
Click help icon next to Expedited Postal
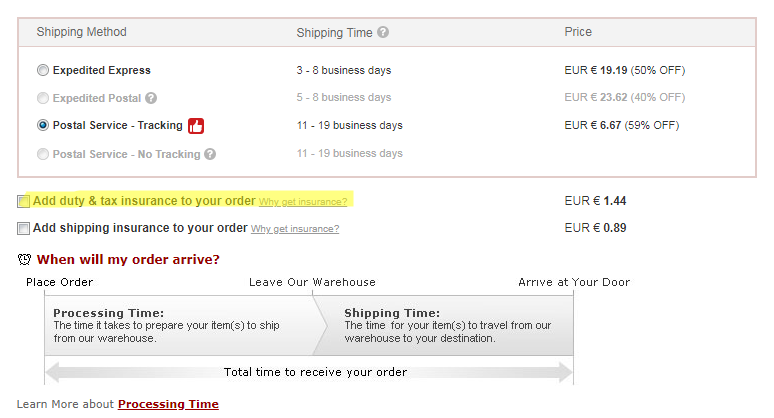[x=151, y=98]
